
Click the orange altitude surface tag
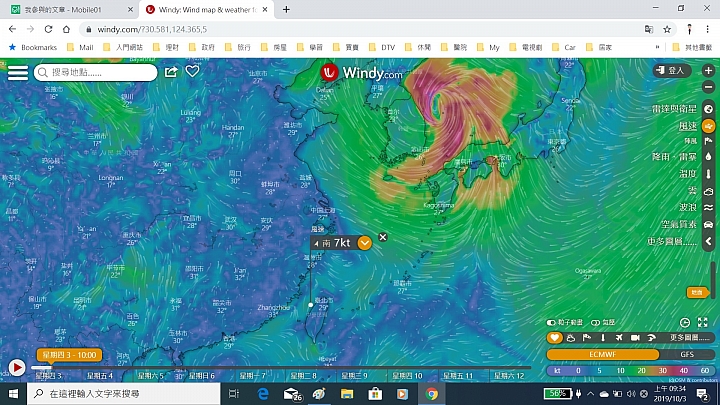coord(697,292)
